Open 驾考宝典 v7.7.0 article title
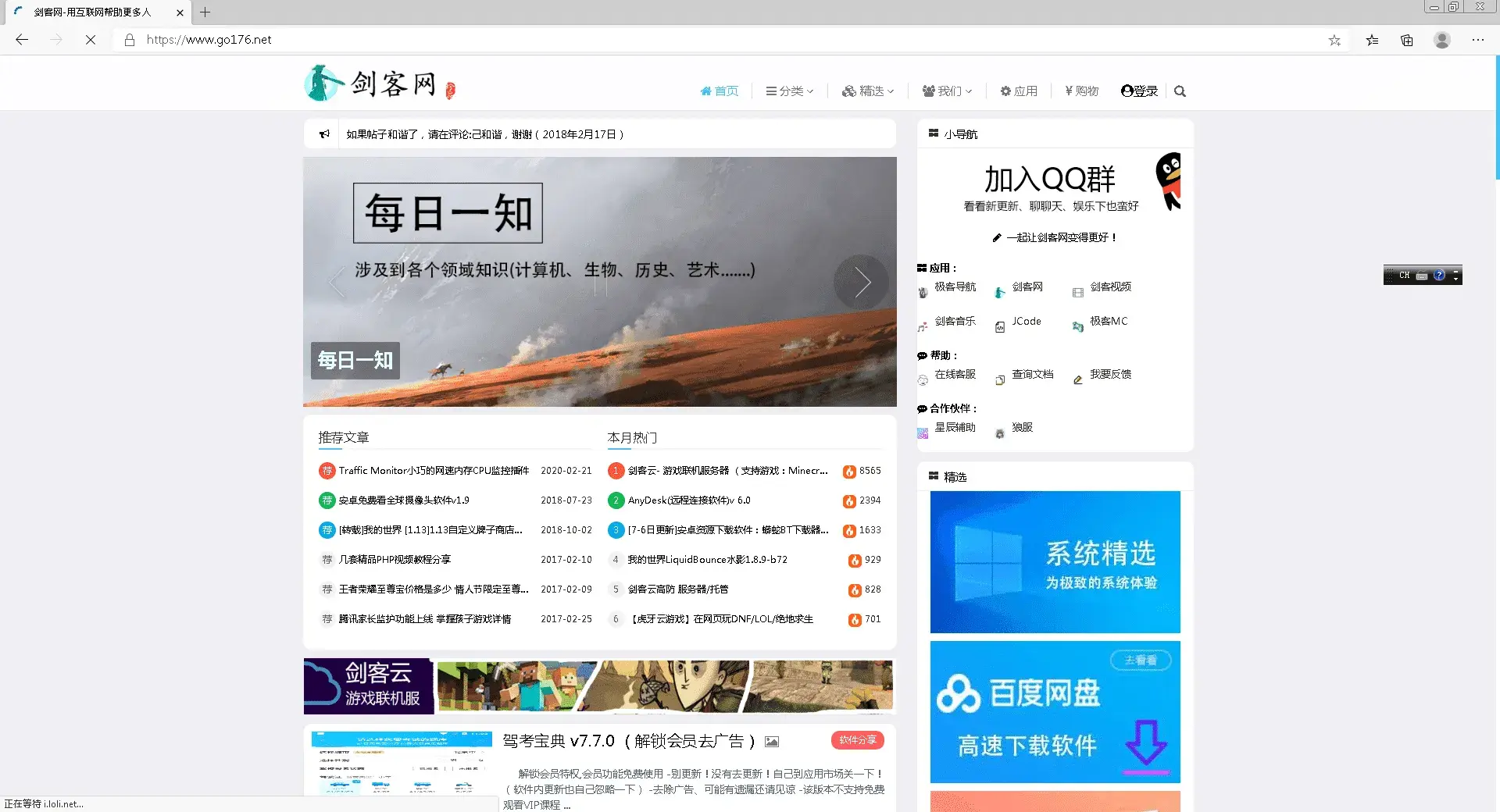The width and height of the screenshot is (1500, 812). 629,741
